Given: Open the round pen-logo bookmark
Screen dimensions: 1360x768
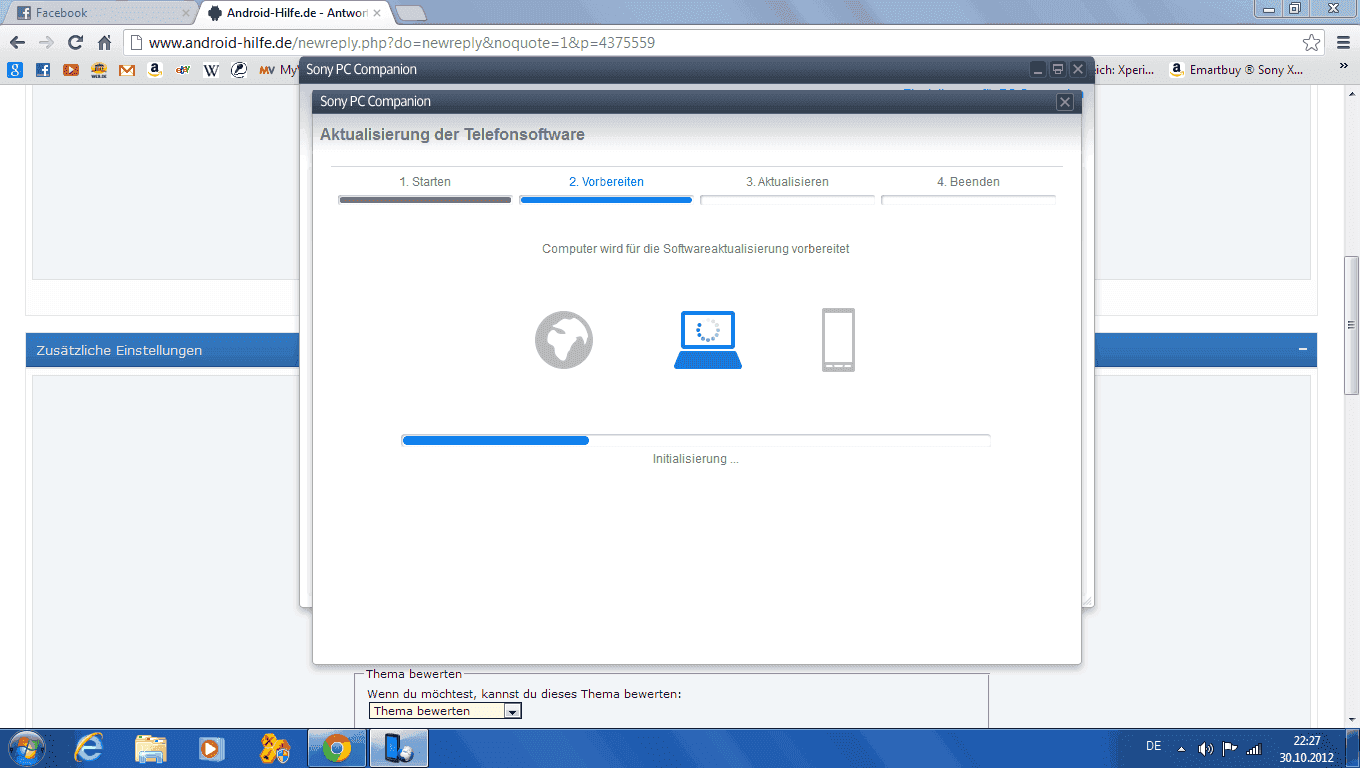Looking at the screenshot, I should (239, 70).
